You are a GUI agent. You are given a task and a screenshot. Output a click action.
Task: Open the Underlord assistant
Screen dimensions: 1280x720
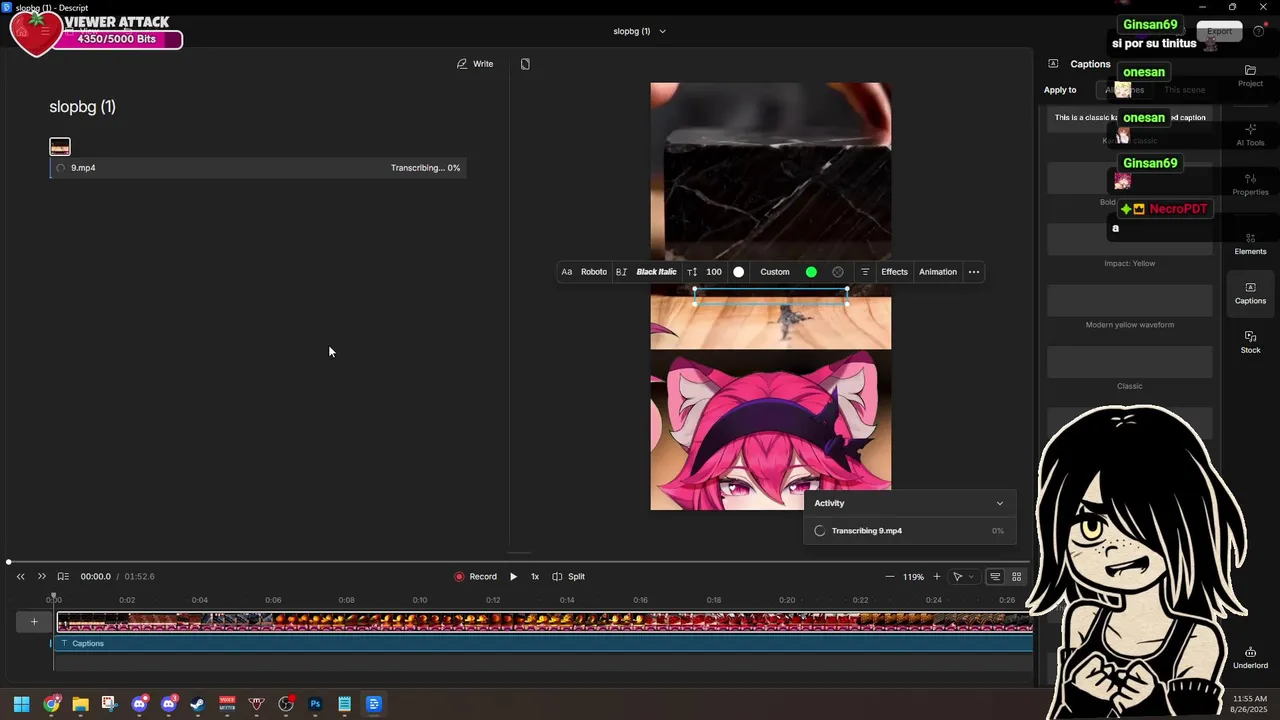click(1250, 657)
